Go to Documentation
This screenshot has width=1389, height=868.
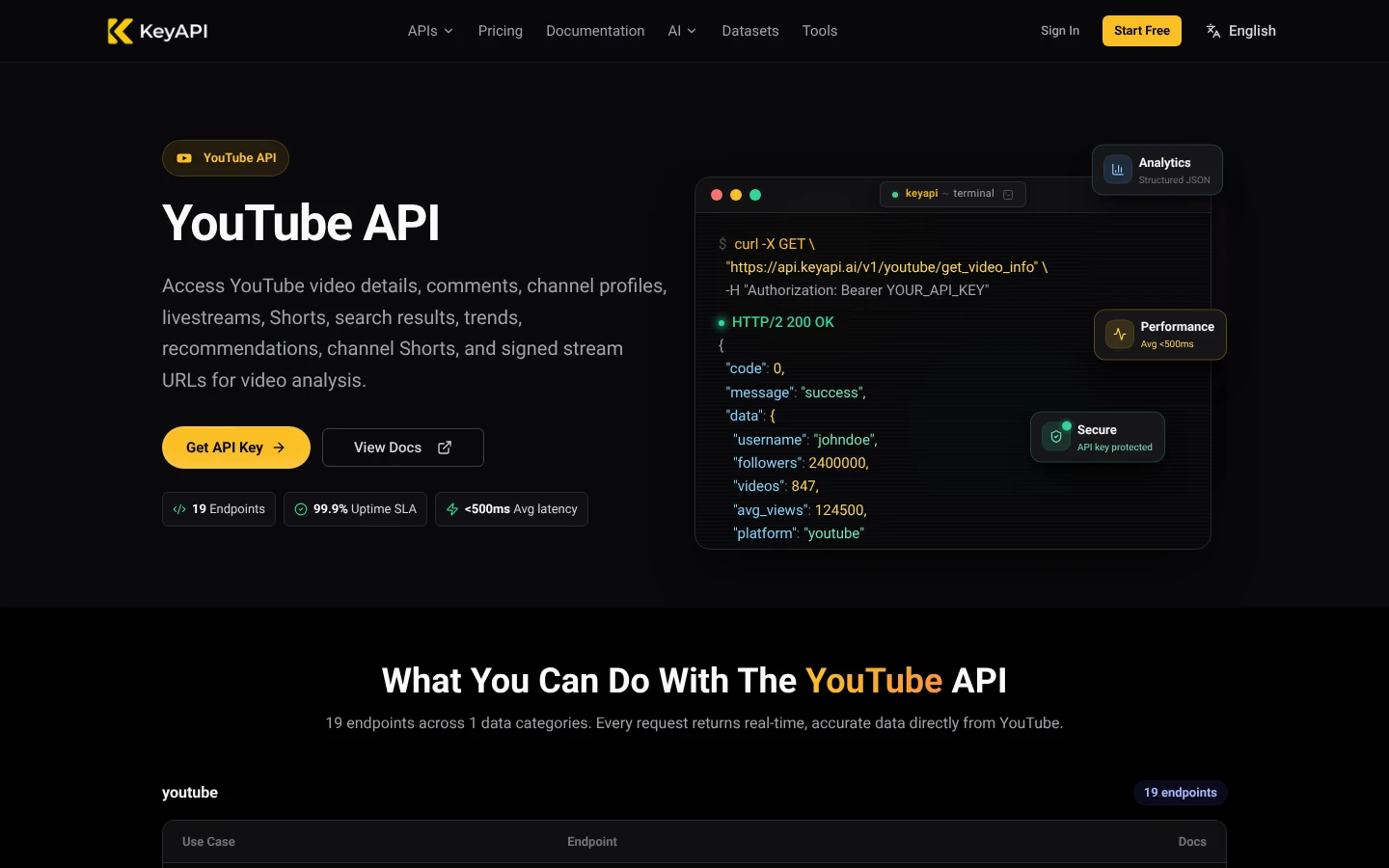coord(595,31)
